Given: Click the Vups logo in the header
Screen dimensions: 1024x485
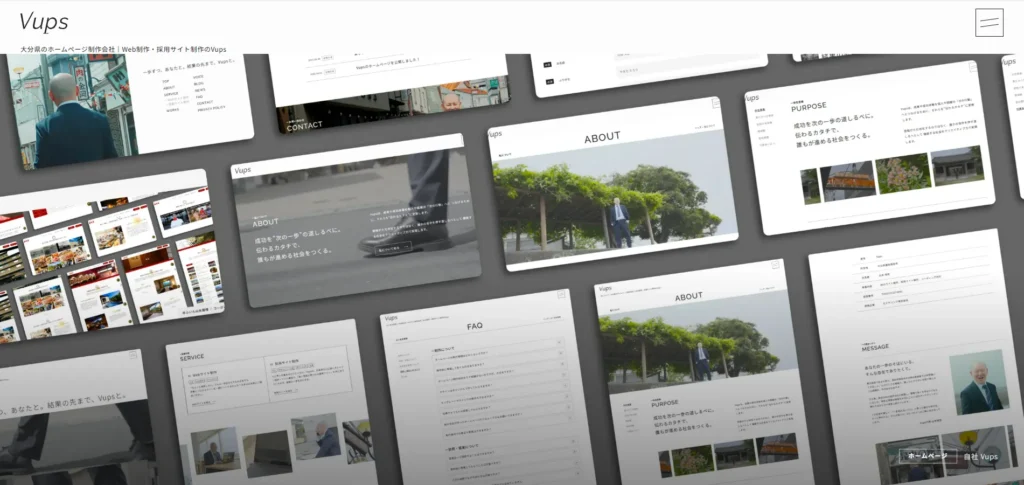Looking at the screenshot, I should (x=43, y=22).
